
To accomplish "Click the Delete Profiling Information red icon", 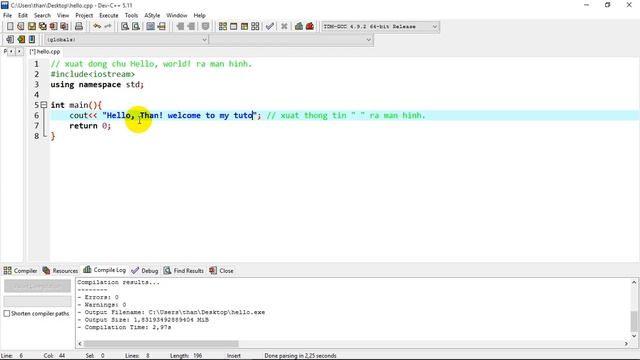I will [x=310, y=27].
